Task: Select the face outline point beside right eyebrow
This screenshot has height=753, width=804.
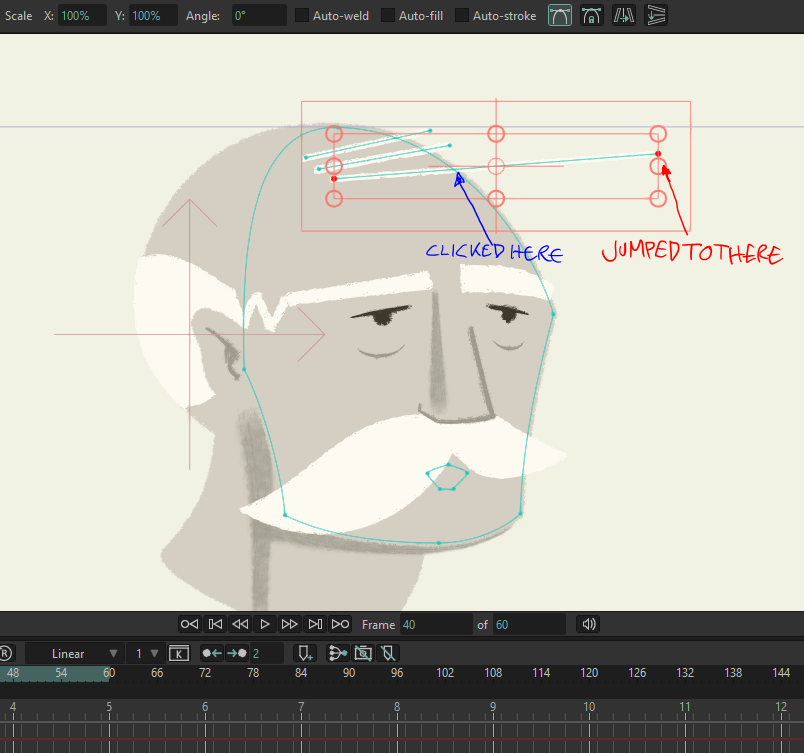Action: tap(554, 314)
